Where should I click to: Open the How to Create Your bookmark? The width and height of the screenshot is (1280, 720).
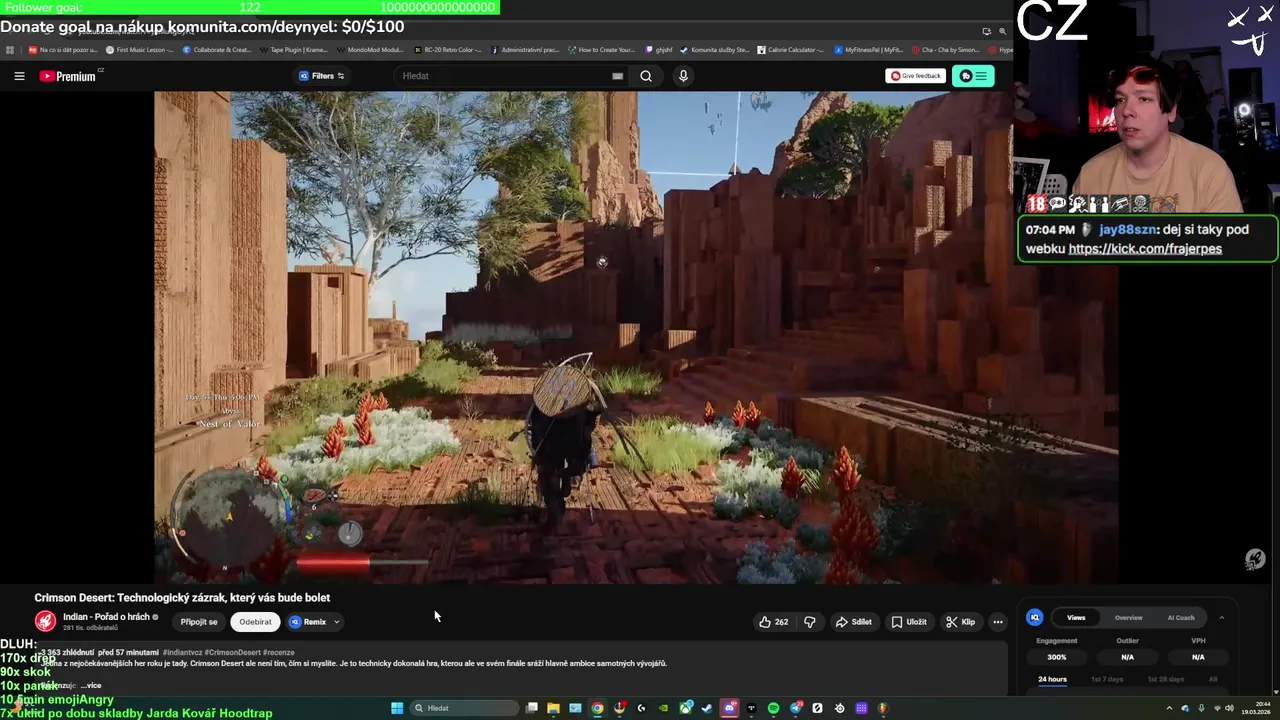(601, 49)
